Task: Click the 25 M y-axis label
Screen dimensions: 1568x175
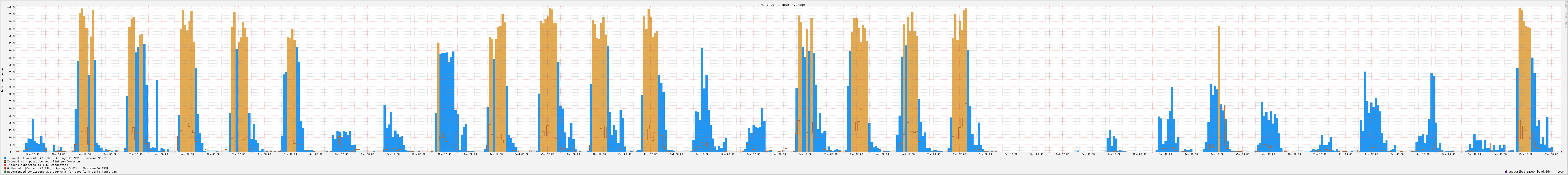Action: 10,116
